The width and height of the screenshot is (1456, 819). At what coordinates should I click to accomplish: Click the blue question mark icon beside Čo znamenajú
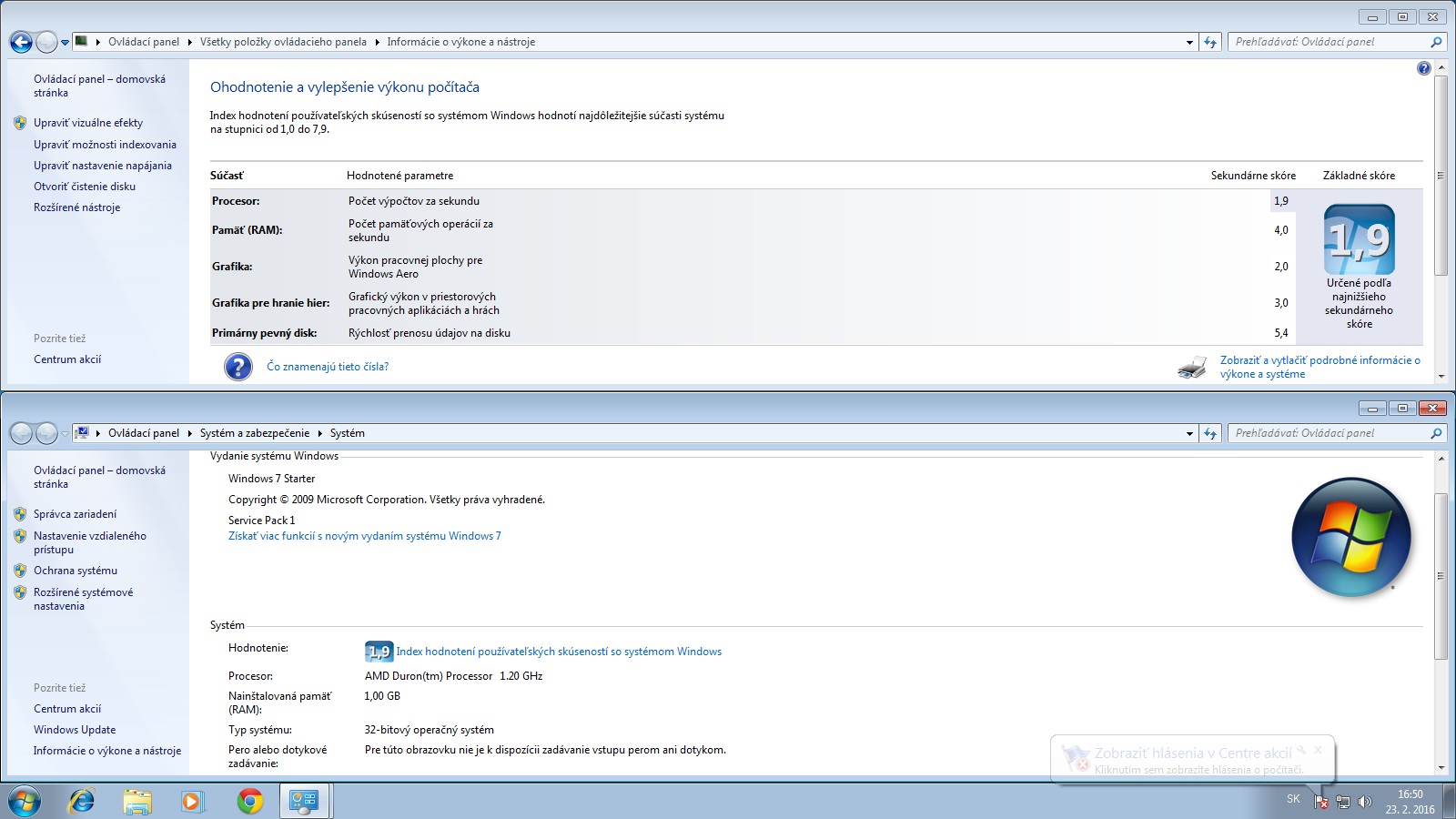(x=238, y=367)
